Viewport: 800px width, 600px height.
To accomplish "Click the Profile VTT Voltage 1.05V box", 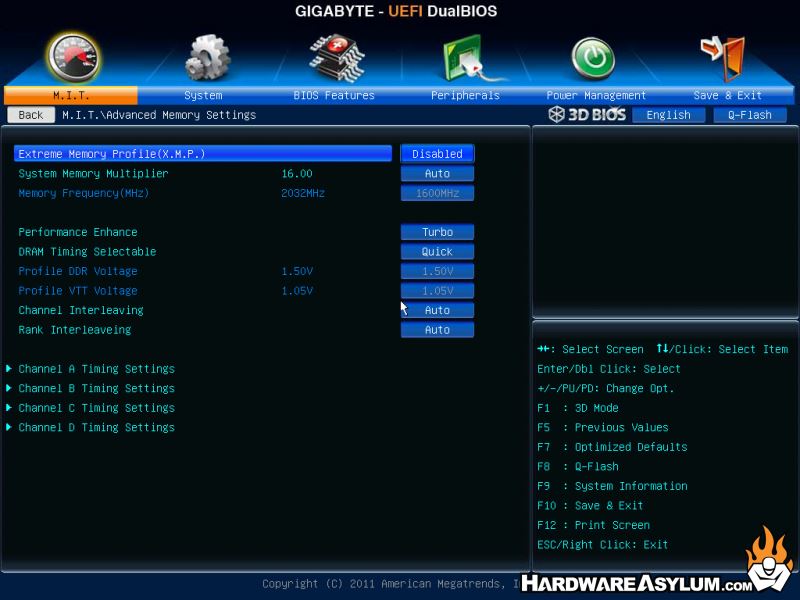I will (437, 291).
